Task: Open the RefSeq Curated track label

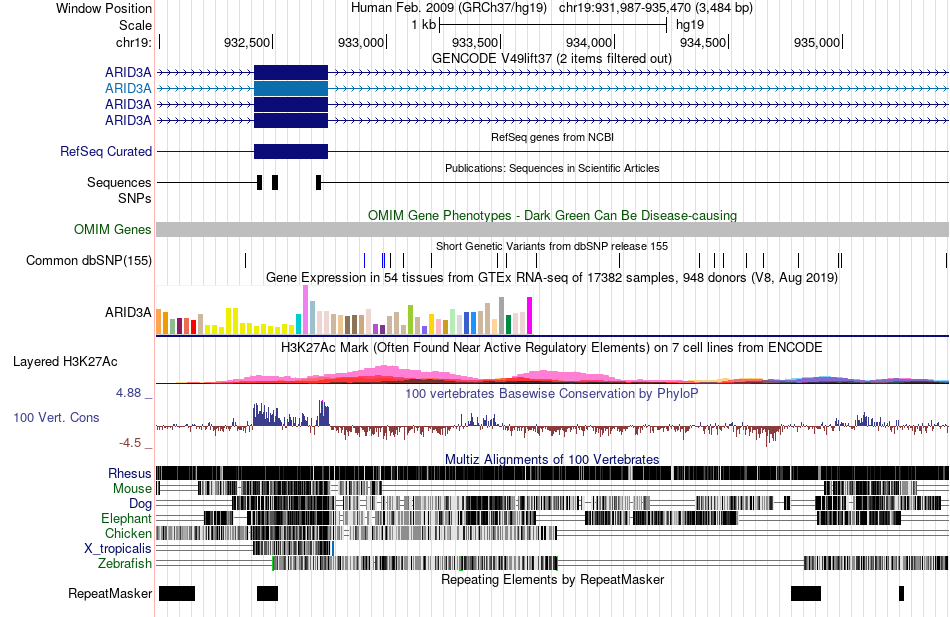Action: [106, 152]
